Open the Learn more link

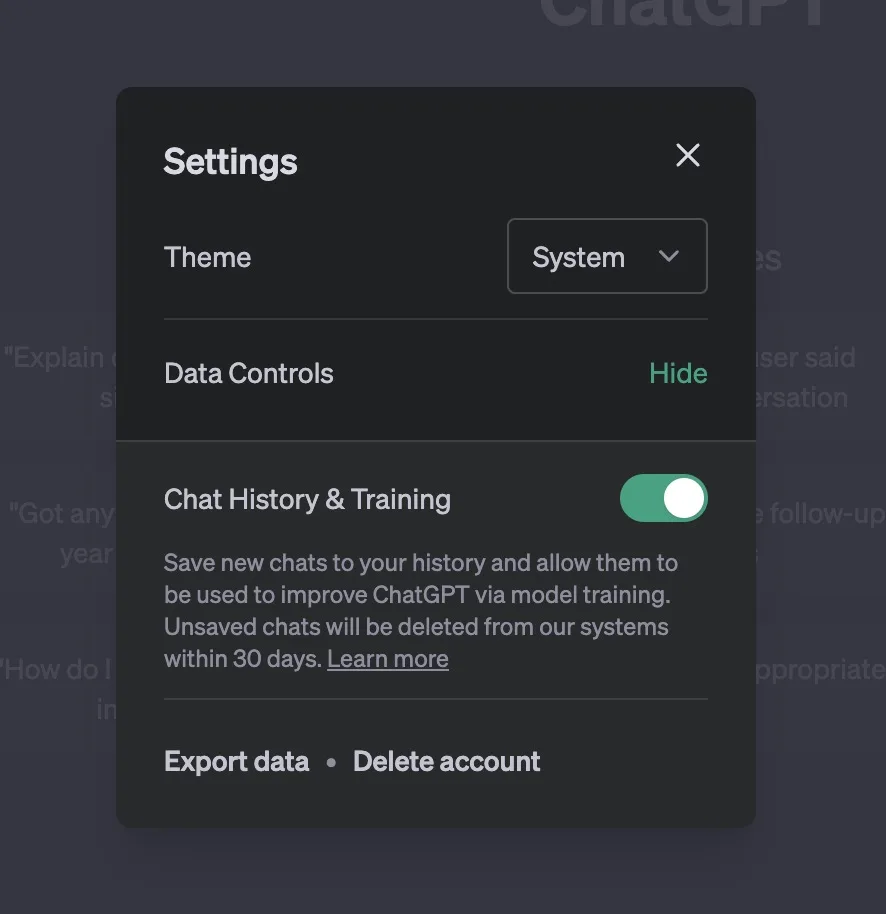(x=387, y=659)
